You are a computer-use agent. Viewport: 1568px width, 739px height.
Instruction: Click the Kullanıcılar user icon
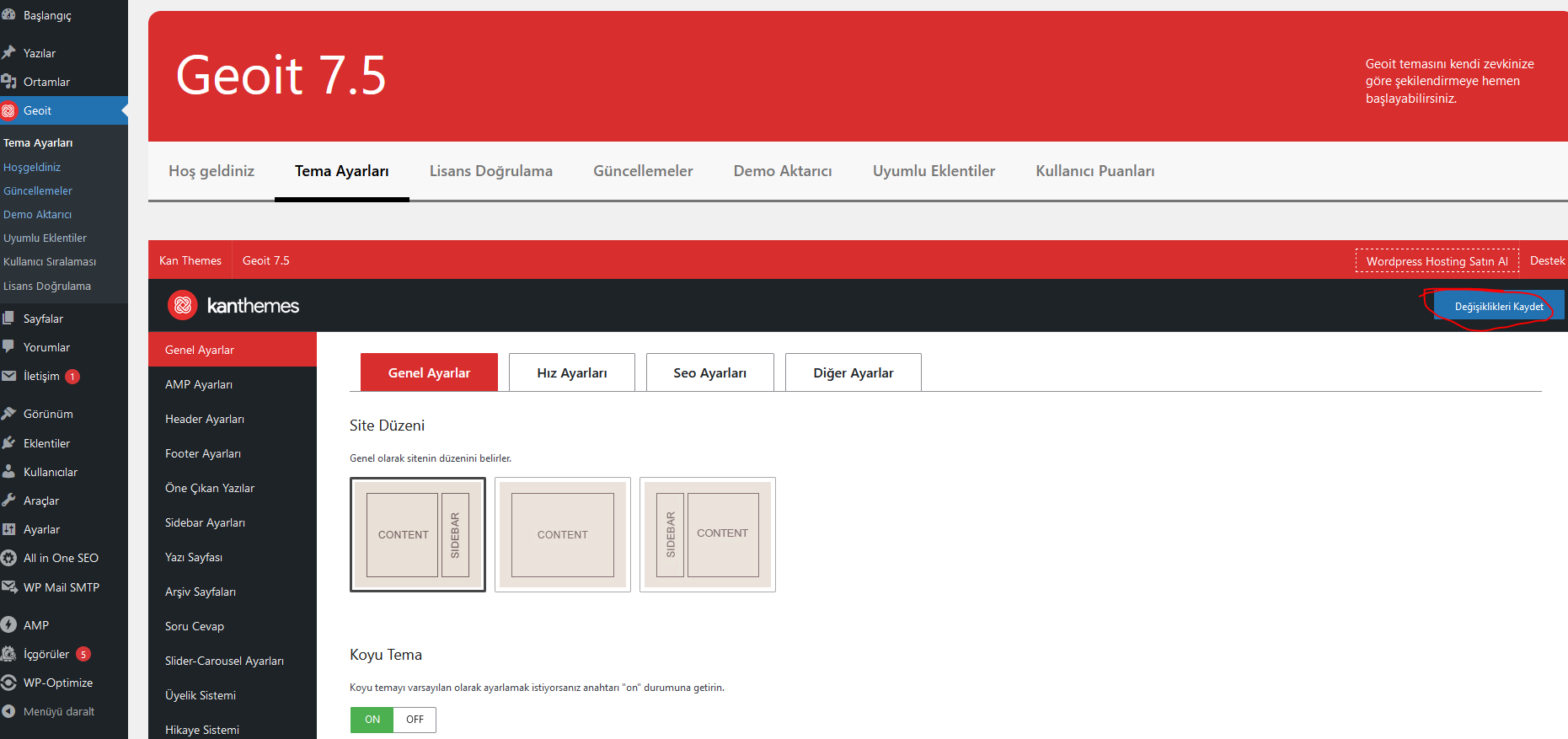point(8,471)
